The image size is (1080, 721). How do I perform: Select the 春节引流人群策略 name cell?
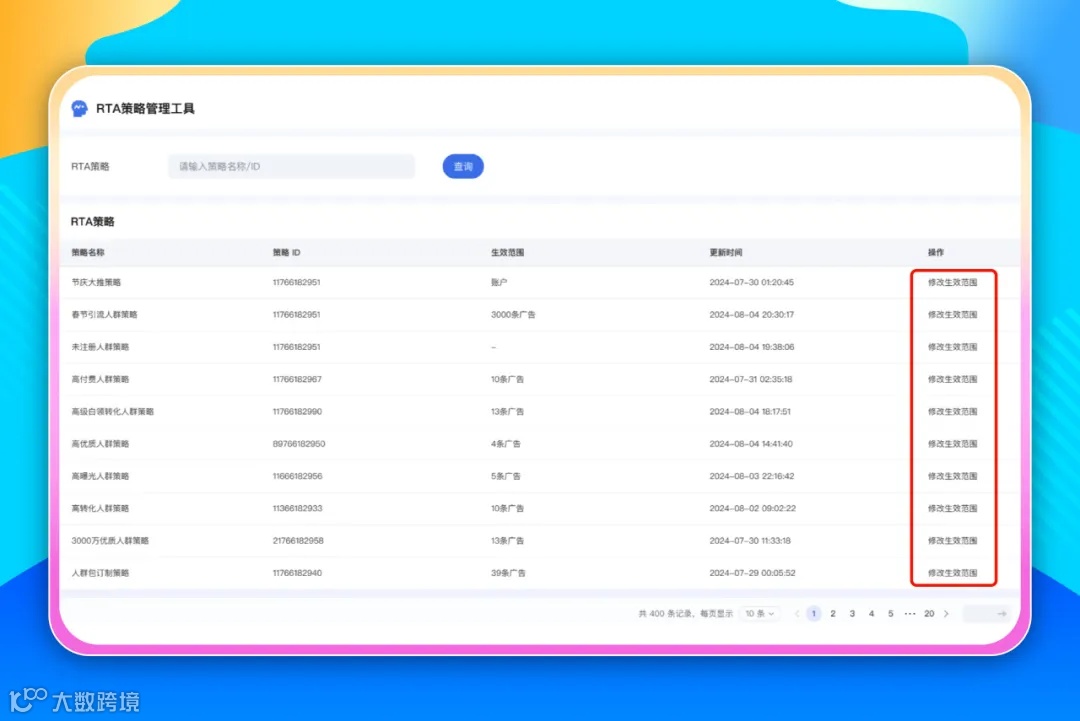coord(104,315)
